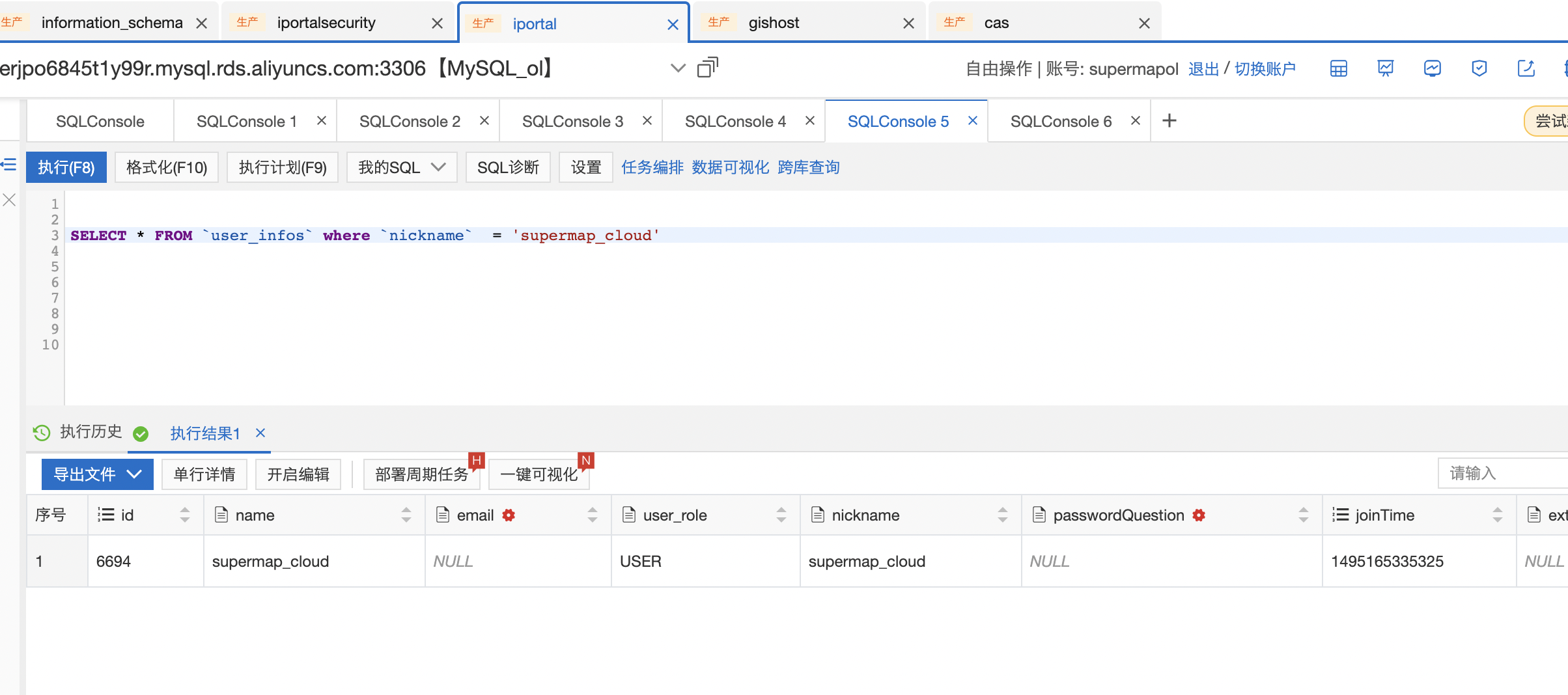This screenshot has height=695, width=1568.
Task: Switch to the gishost database tab
Action: (x=774, y=22)
